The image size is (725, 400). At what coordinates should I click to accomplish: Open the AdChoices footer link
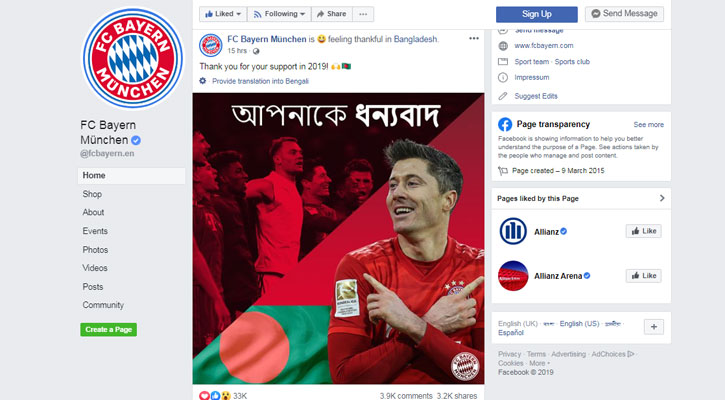[613, 354]
